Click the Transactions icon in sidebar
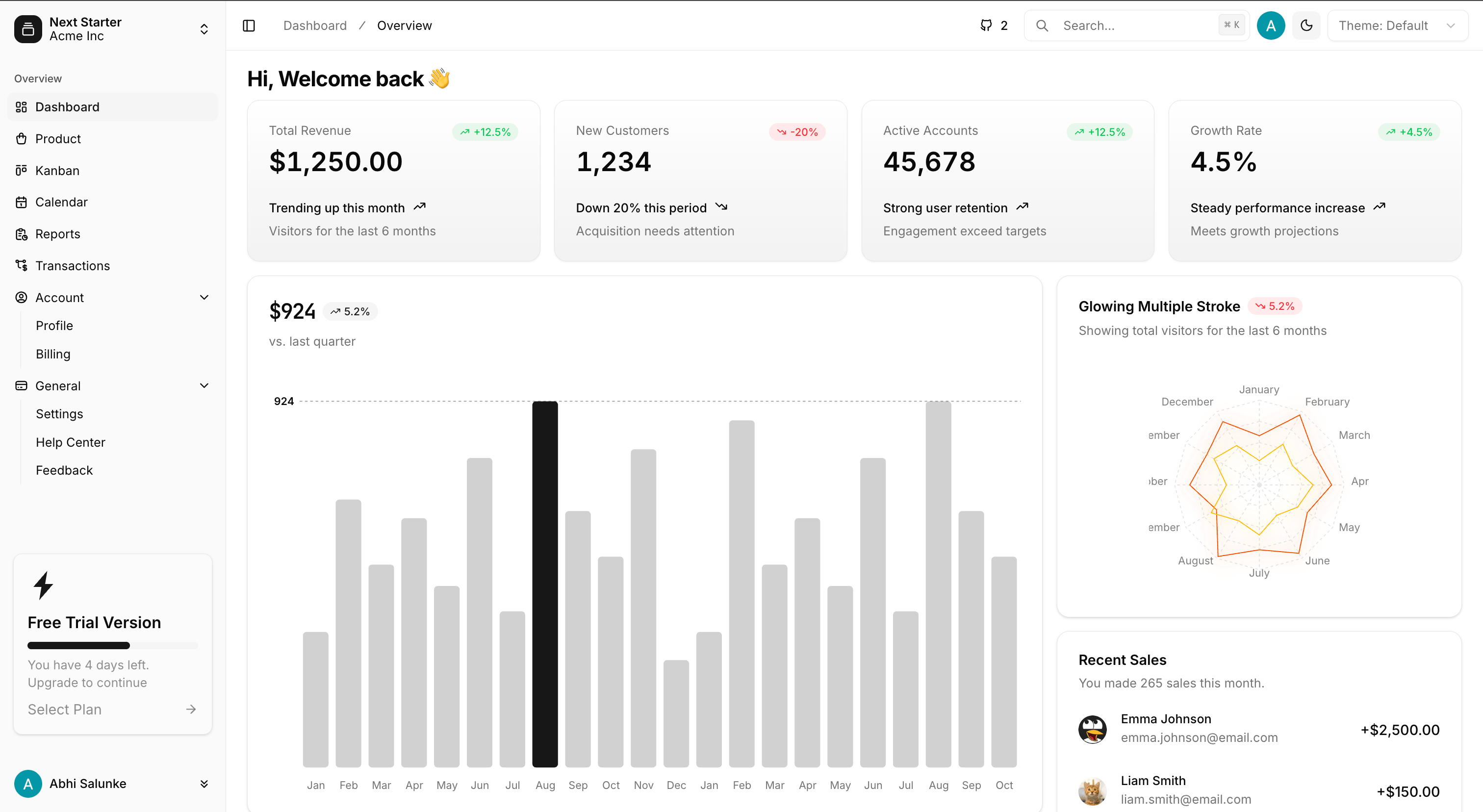Viewport: 1483px width, 812px height. point(21,265)
